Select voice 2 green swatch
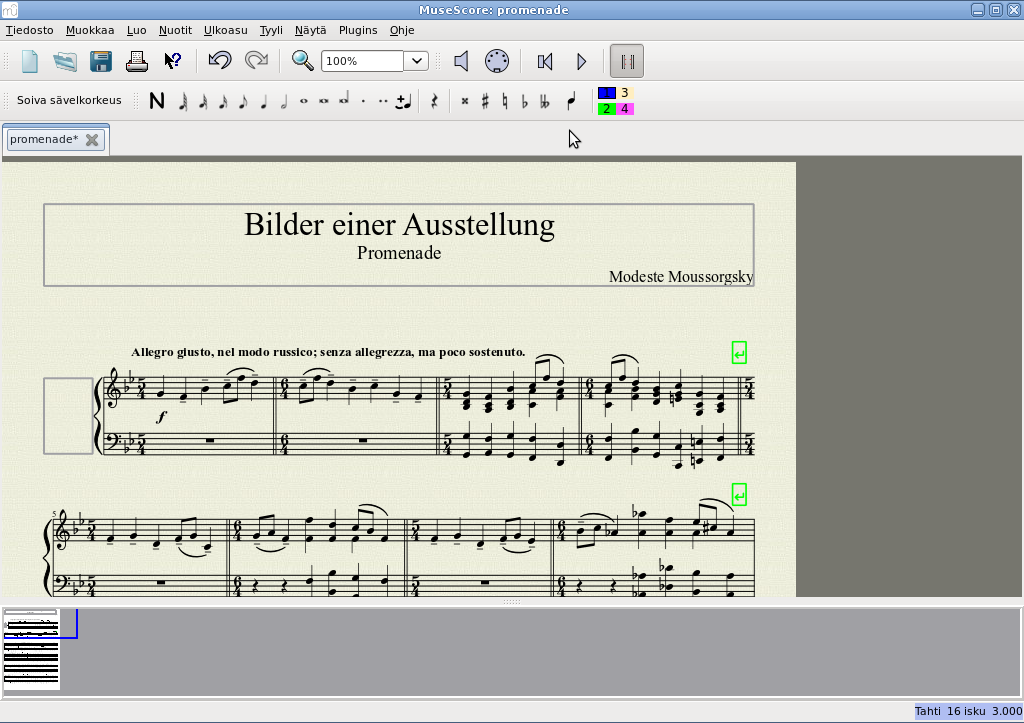Viewport: 1024px width, 723px height. click(606, 109)
